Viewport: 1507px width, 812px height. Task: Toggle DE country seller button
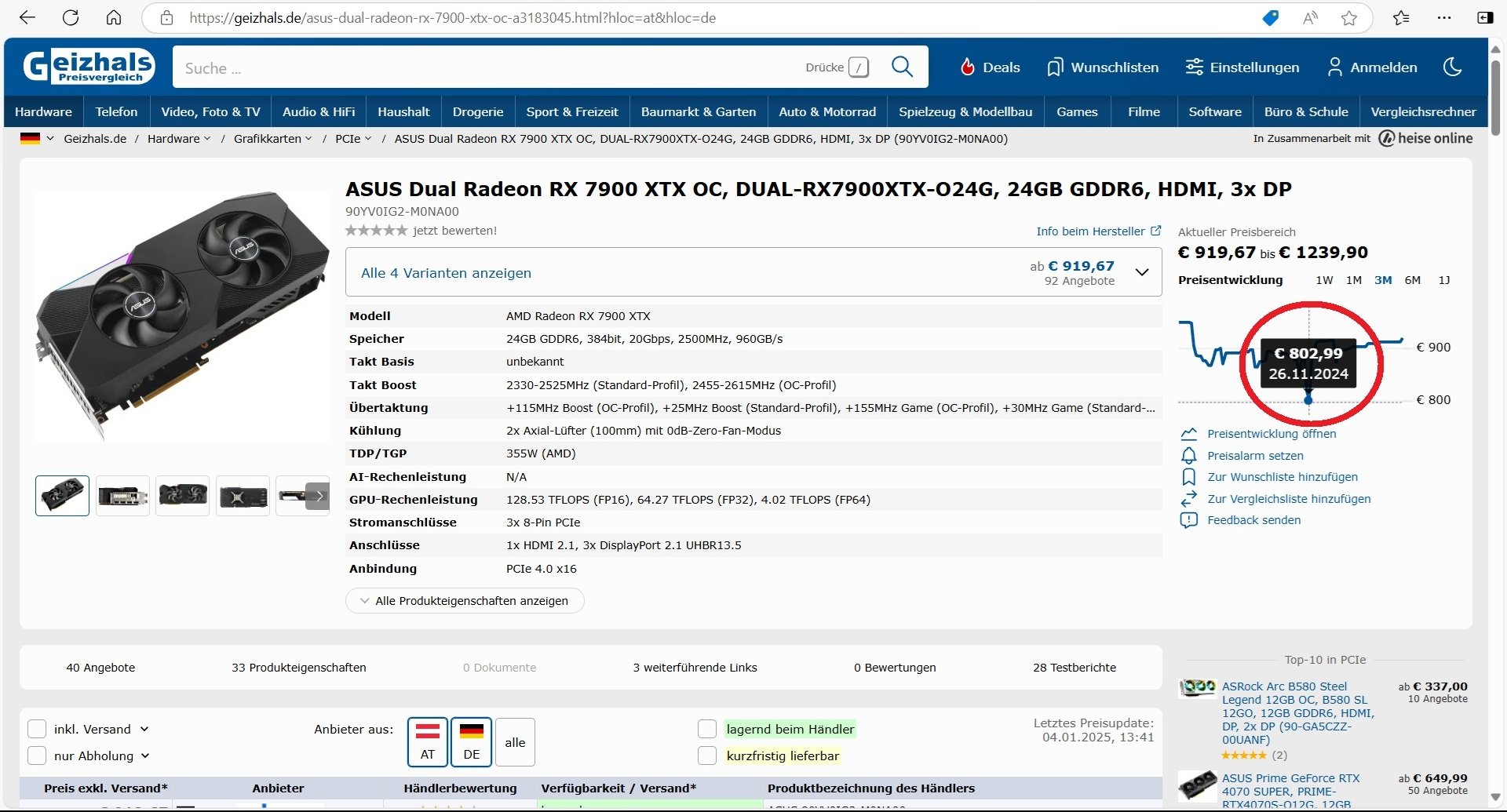tap(472, 741)
